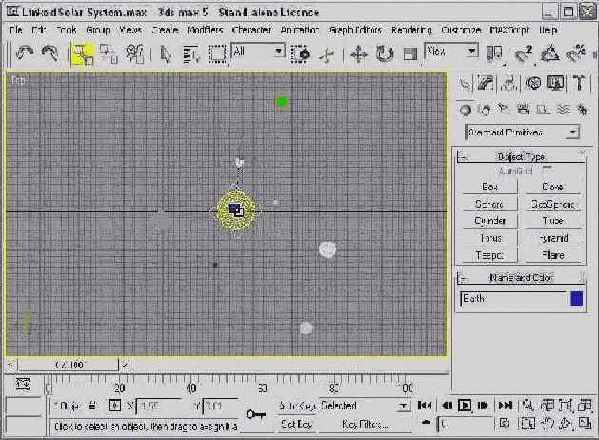Click the Torus primitive button

point(490,238)
